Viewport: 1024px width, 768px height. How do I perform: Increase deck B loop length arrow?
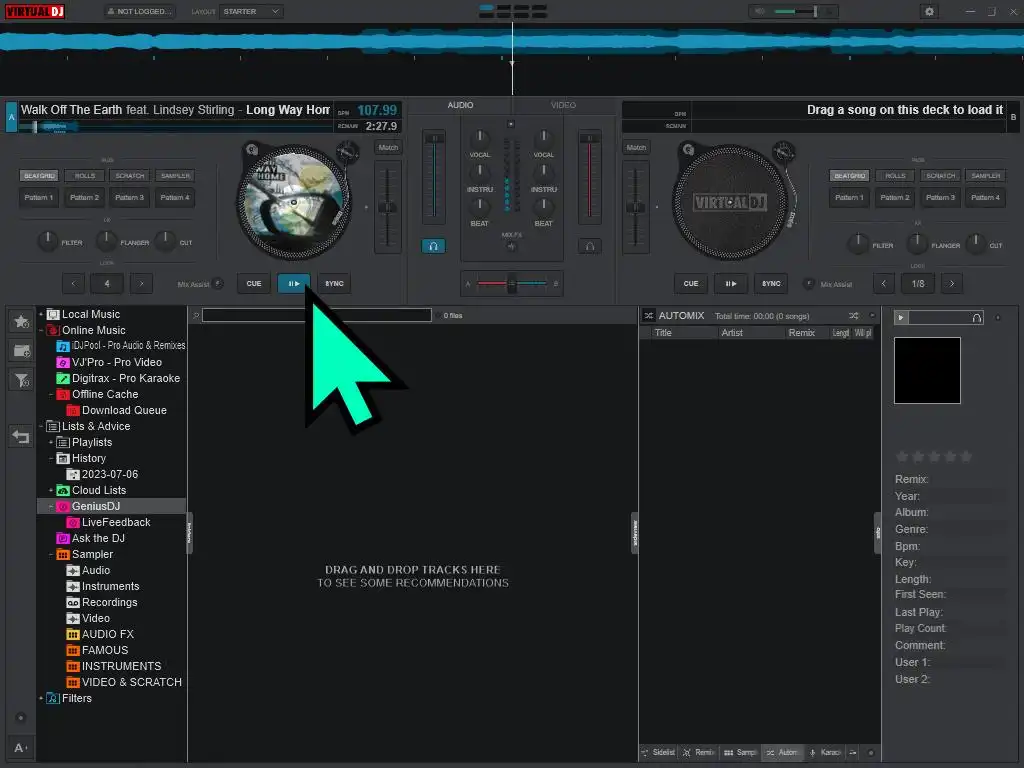point(952,283)
